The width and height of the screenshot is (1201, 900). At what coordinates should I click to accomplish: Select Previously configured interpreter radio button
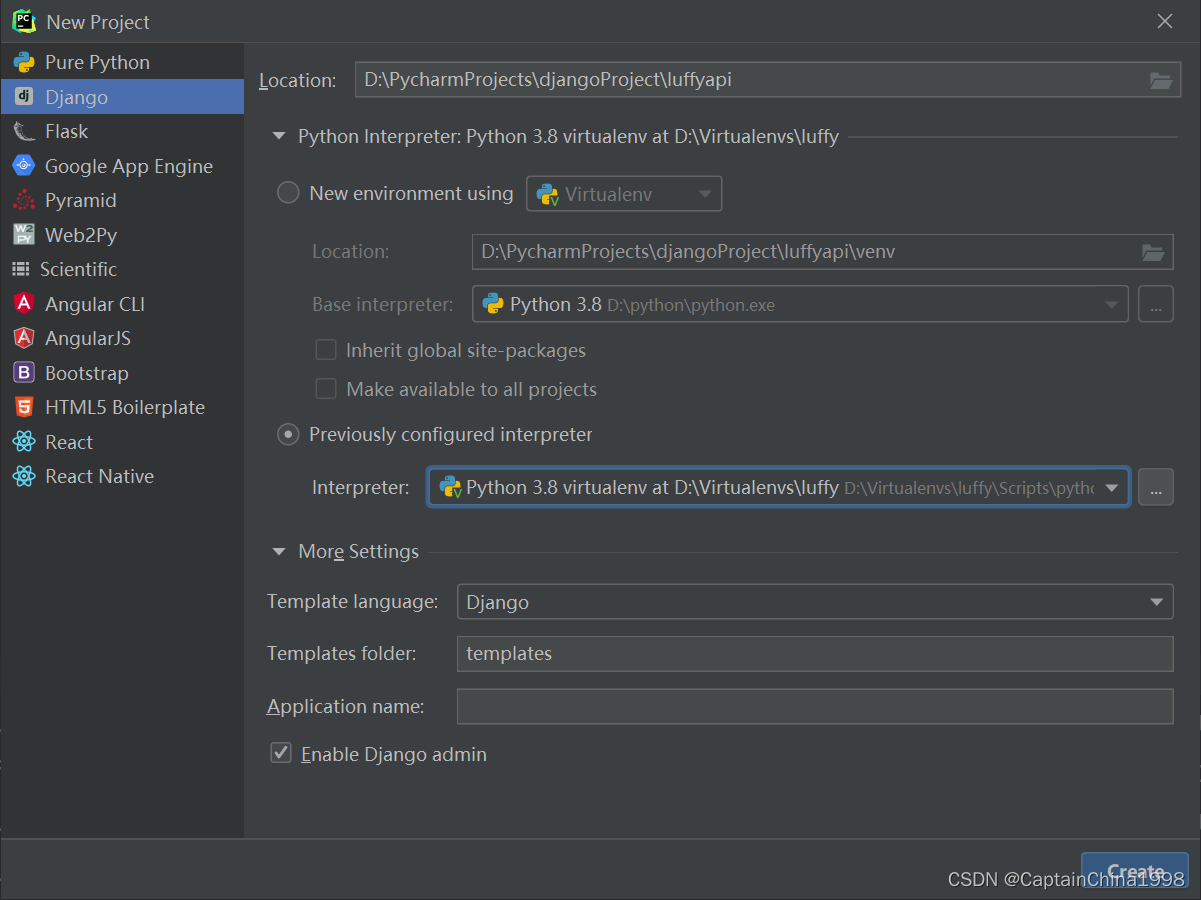point(288,434)
